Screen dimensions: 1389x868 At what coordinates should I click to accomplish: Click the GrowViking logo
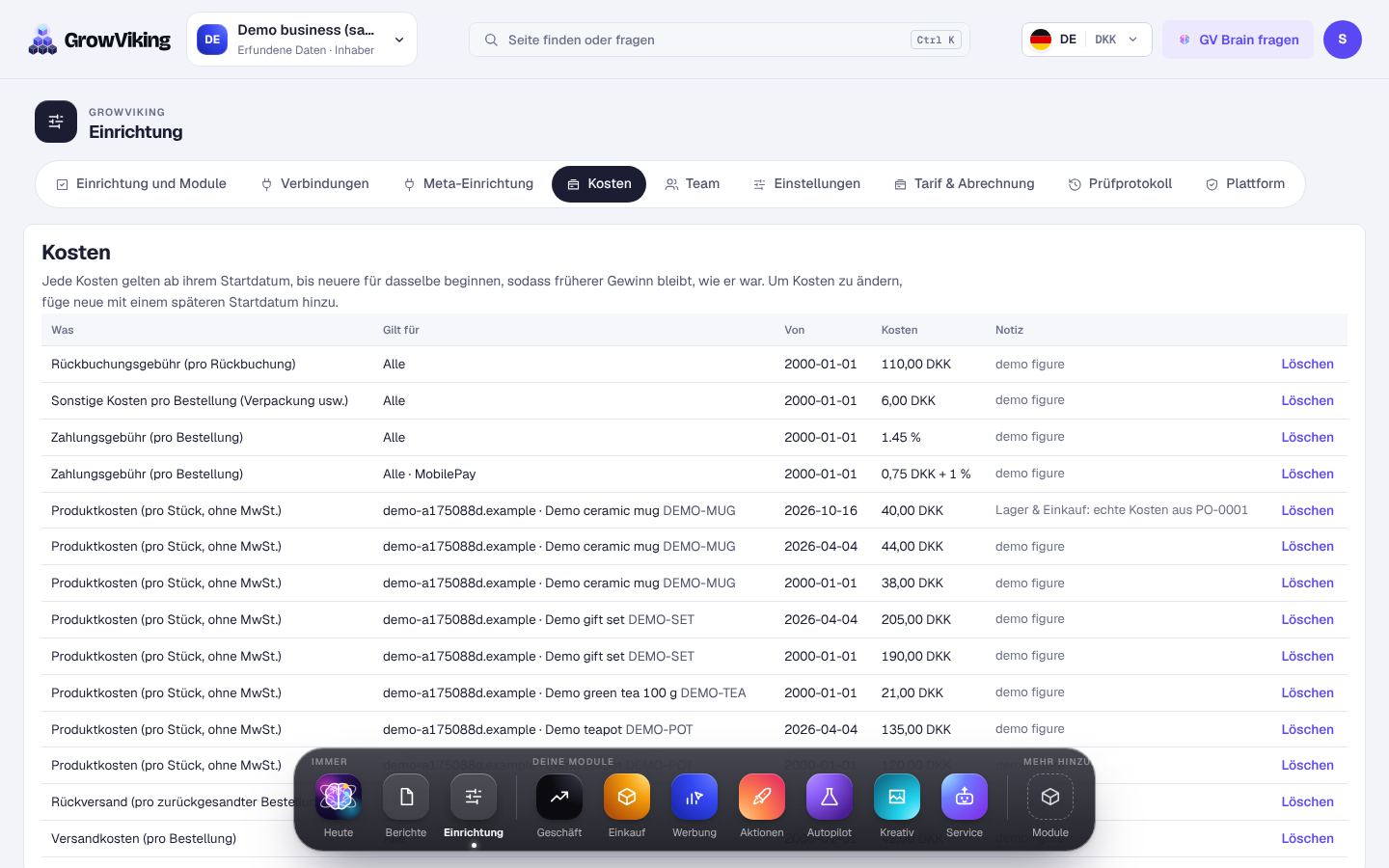coord(99,40)
